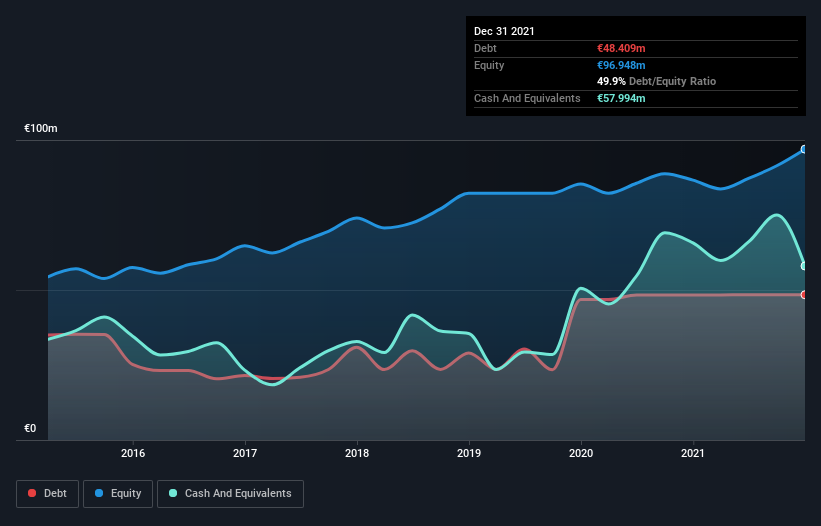Toggle the Debt legend button

[47, 494]
